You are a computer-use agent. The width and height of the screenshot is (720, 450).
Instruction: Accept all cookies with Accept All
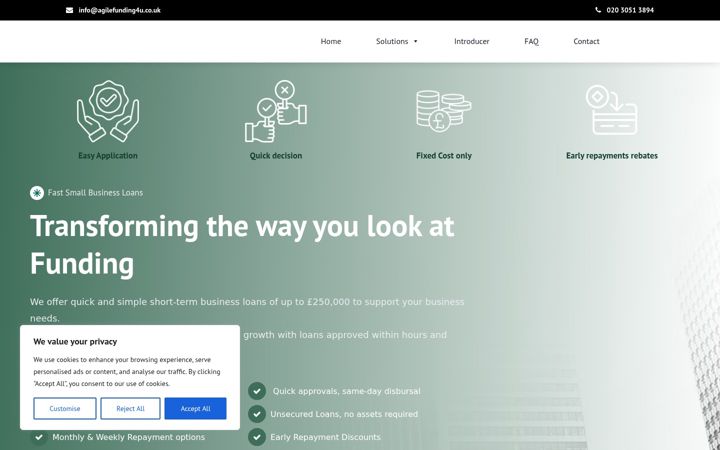[196, 409]
